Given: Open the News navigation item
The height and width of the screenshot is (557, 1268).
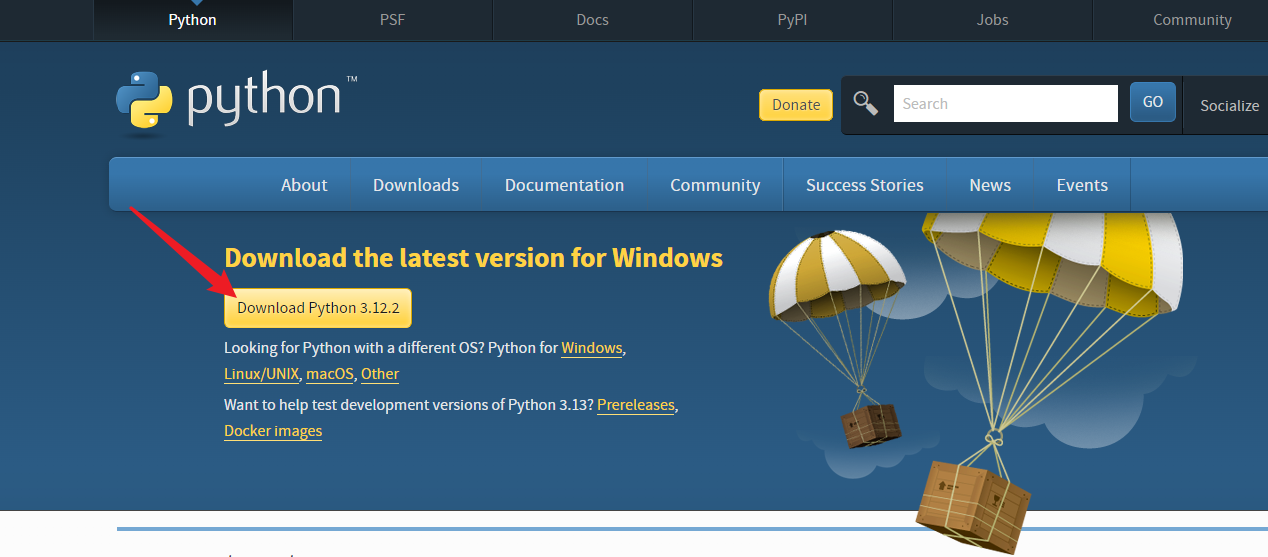Looking at the screenshot, I should click(990, 185).
